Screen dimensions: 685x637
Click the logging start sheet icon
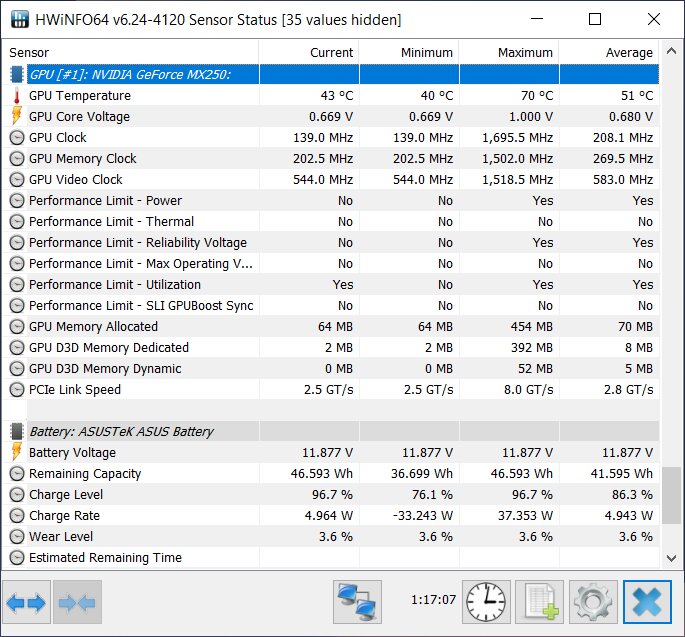[540, 602]
